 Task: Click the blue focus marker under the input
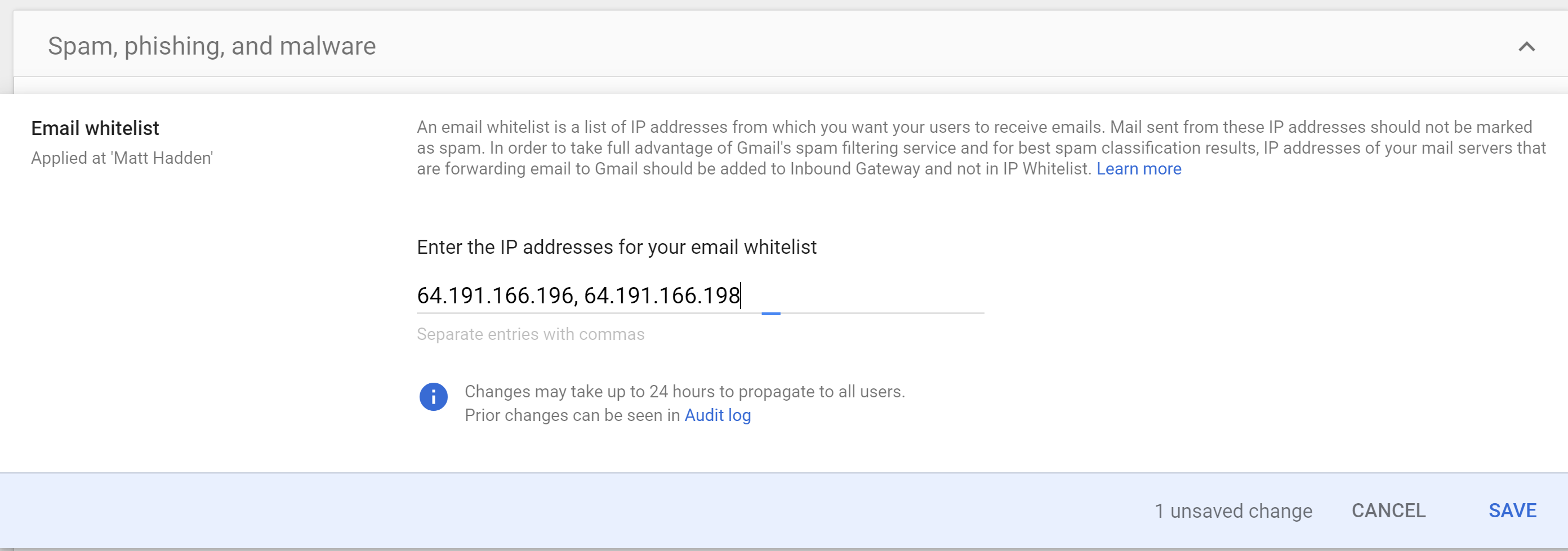click(x=770, y=314)
